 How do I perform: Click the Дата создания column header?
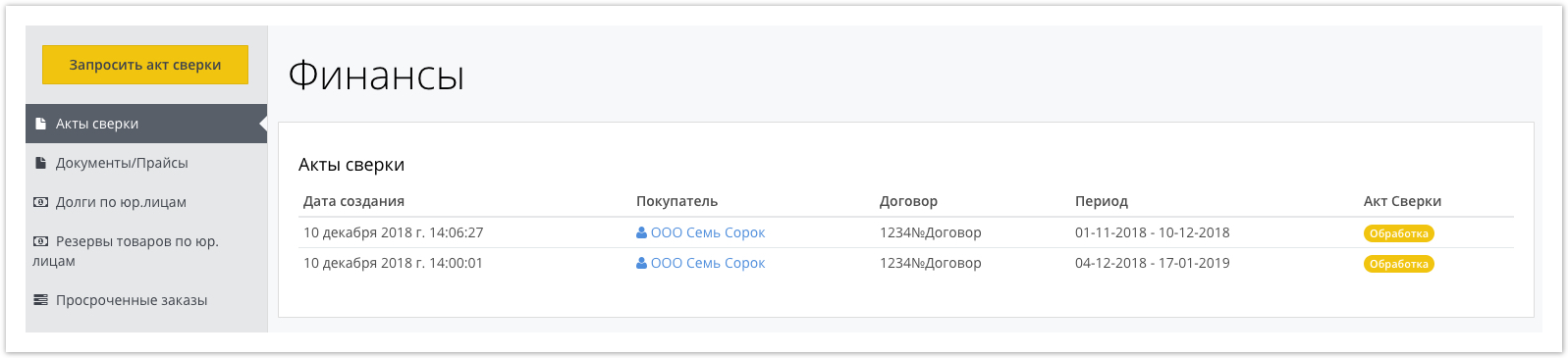click(353, 201)
